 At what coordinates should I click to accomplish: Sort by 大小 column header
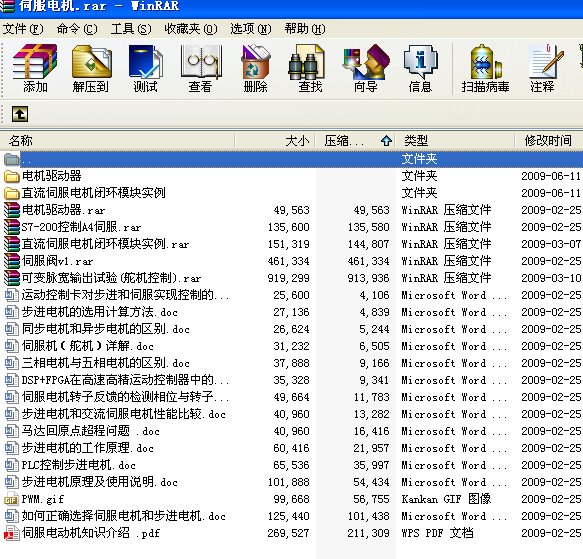point(275,141)
